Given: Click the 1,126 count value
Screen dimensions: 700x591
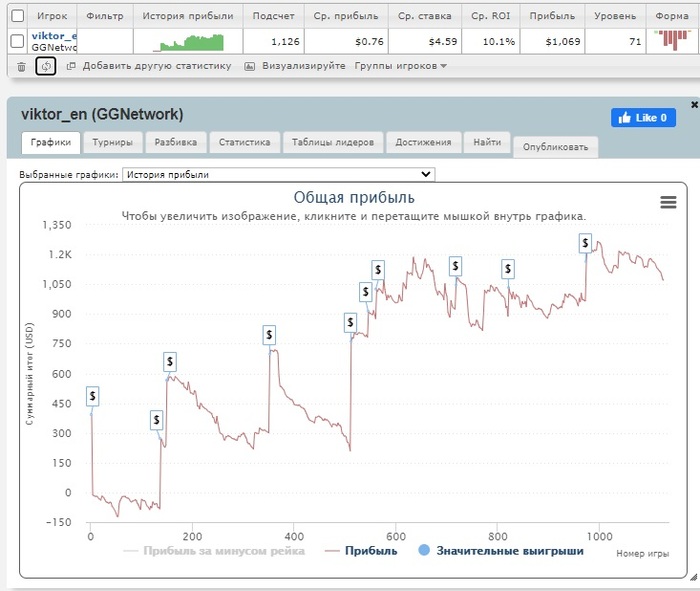Looking at the screenshot, I should (285, 42).
